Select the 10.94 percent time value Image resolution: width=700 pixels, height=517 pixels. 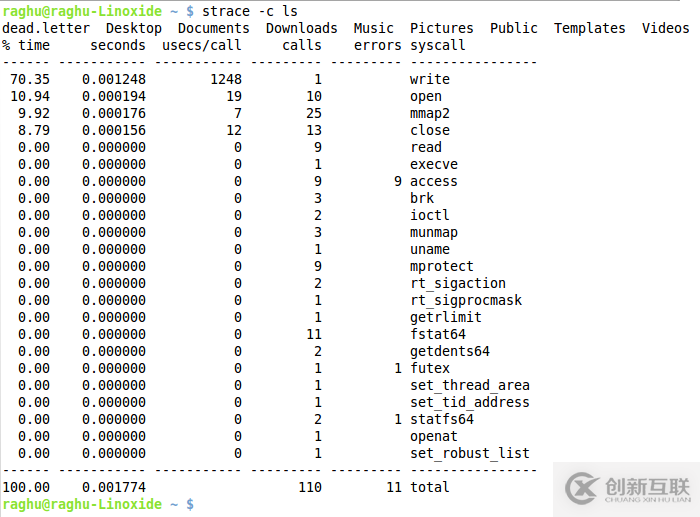tap(30, 96)
